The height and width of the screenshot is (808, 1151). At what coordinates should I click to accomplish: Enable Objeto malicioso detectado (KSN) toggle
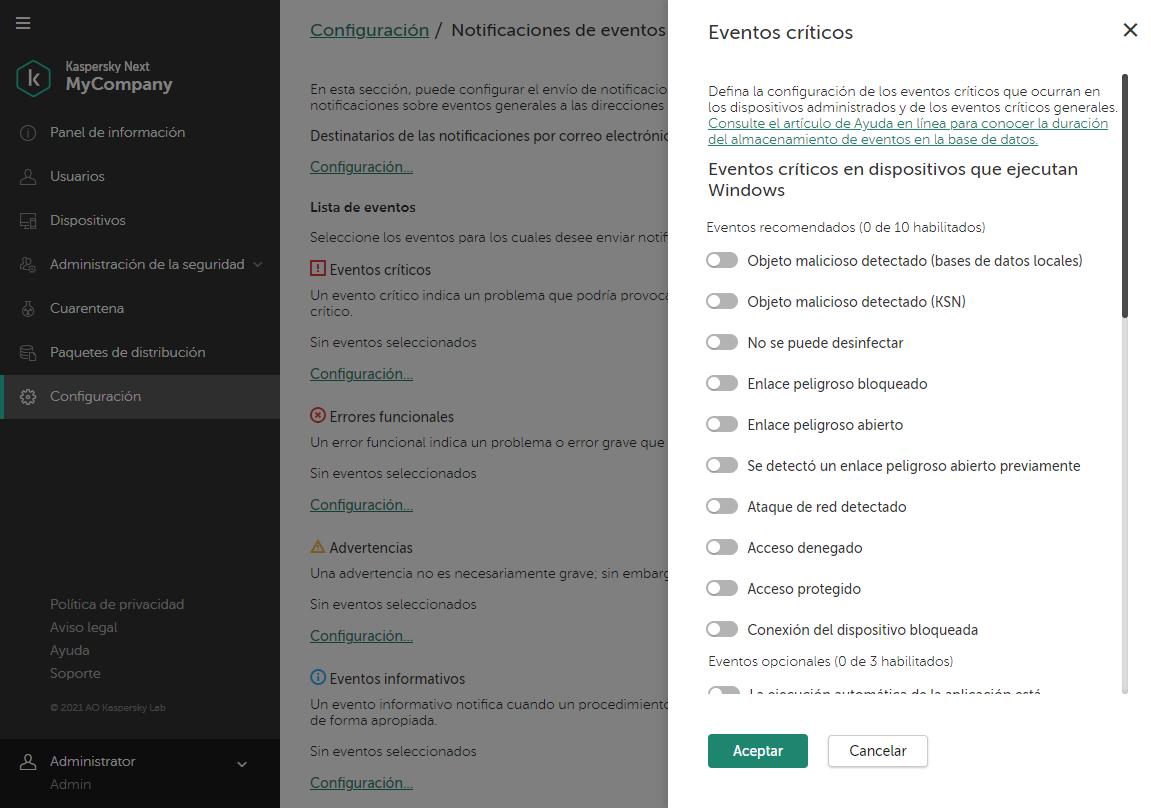point(722,301)
